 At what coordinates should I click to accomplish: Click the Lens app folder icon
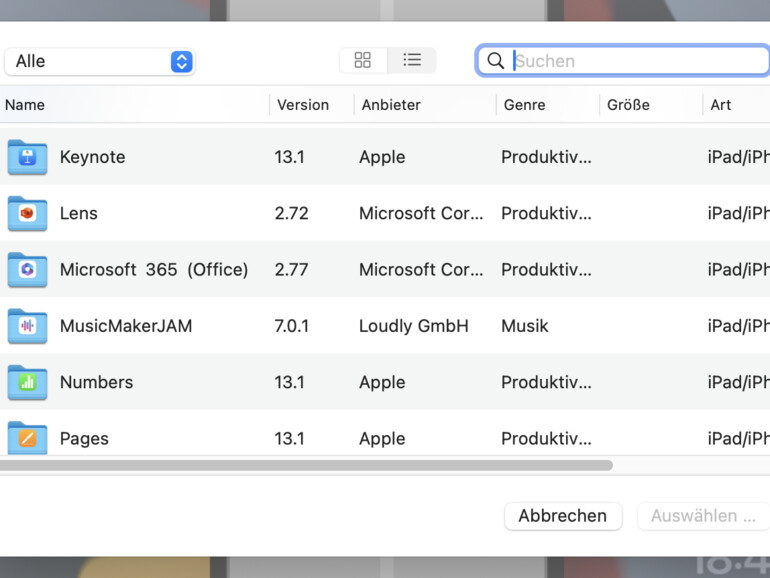tap(27, 213)
